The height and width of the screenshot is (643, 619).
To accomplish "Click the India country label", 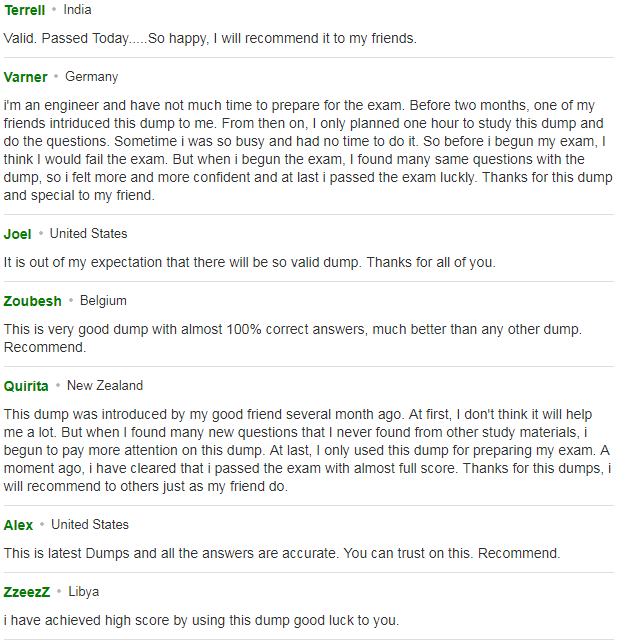I will [x=78, y=10].
